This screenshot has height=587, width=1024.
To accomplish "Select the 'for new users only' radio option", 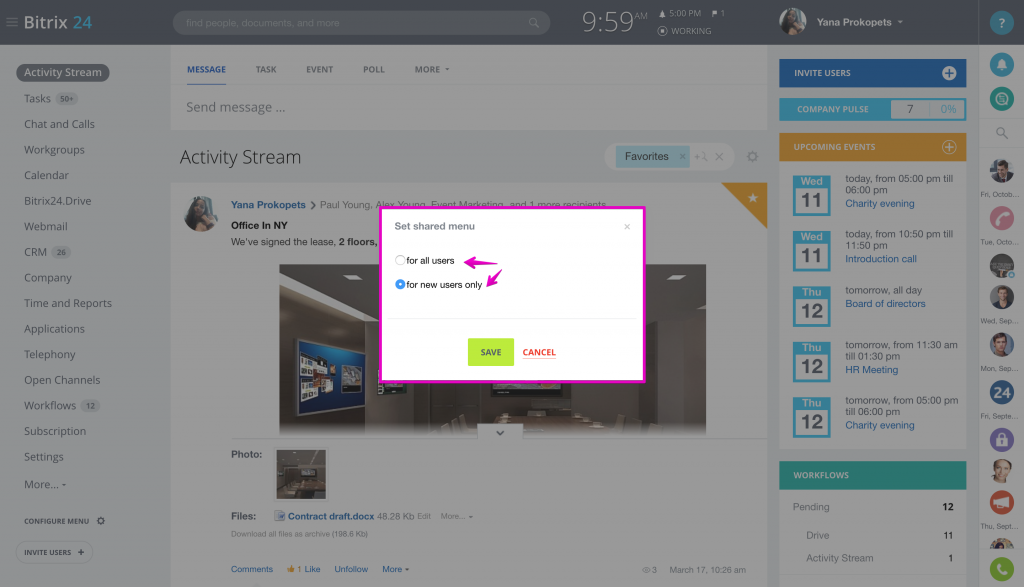I will (400, 284).
